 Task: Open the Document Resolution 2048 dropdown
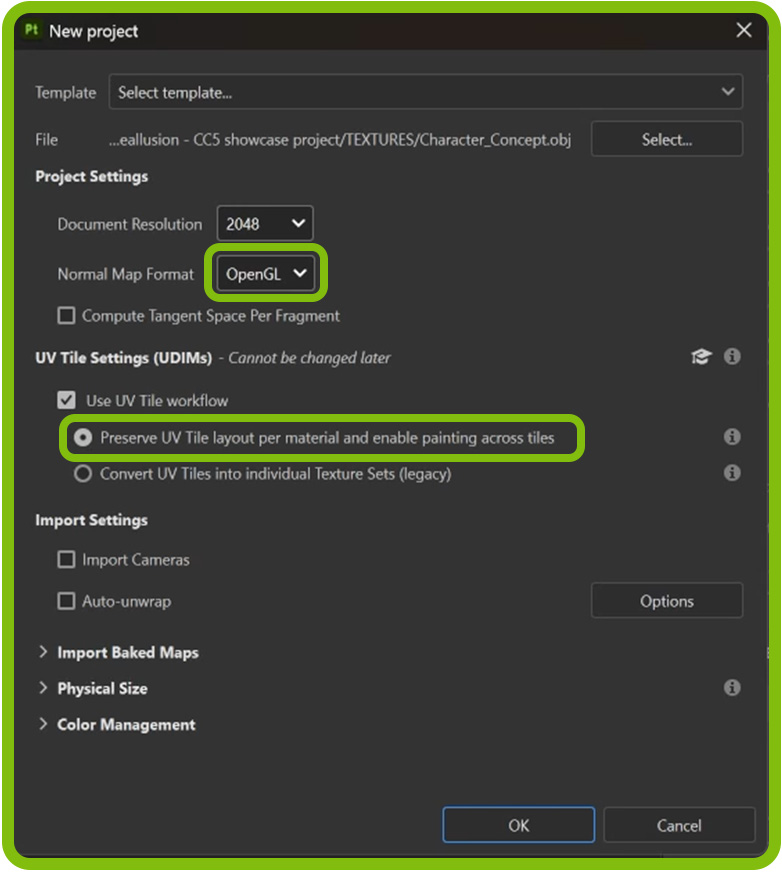click(x=265, y=224)
